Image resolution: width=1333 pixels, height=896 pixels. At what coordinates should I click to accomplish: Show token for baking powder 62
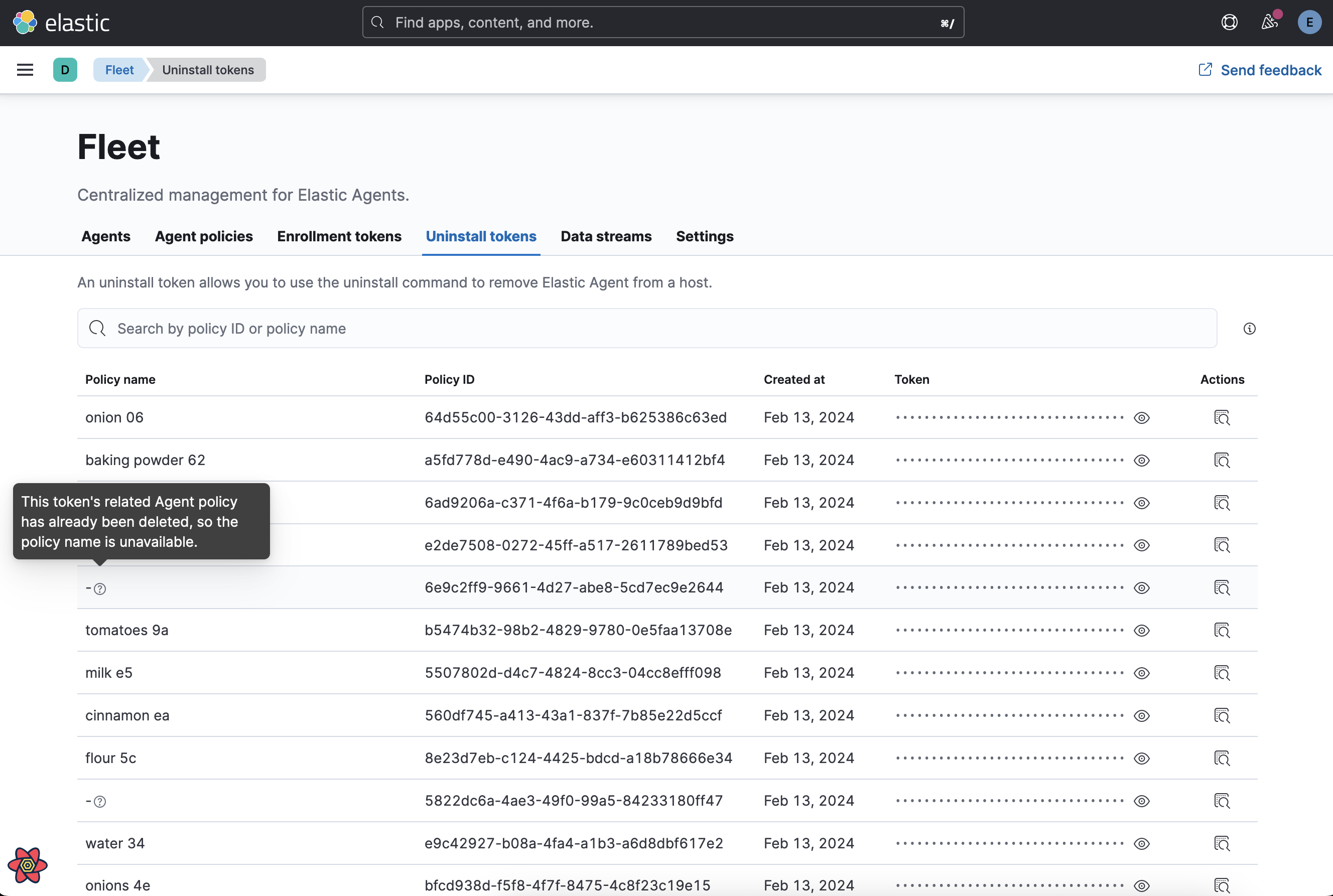pos(1141,460)
